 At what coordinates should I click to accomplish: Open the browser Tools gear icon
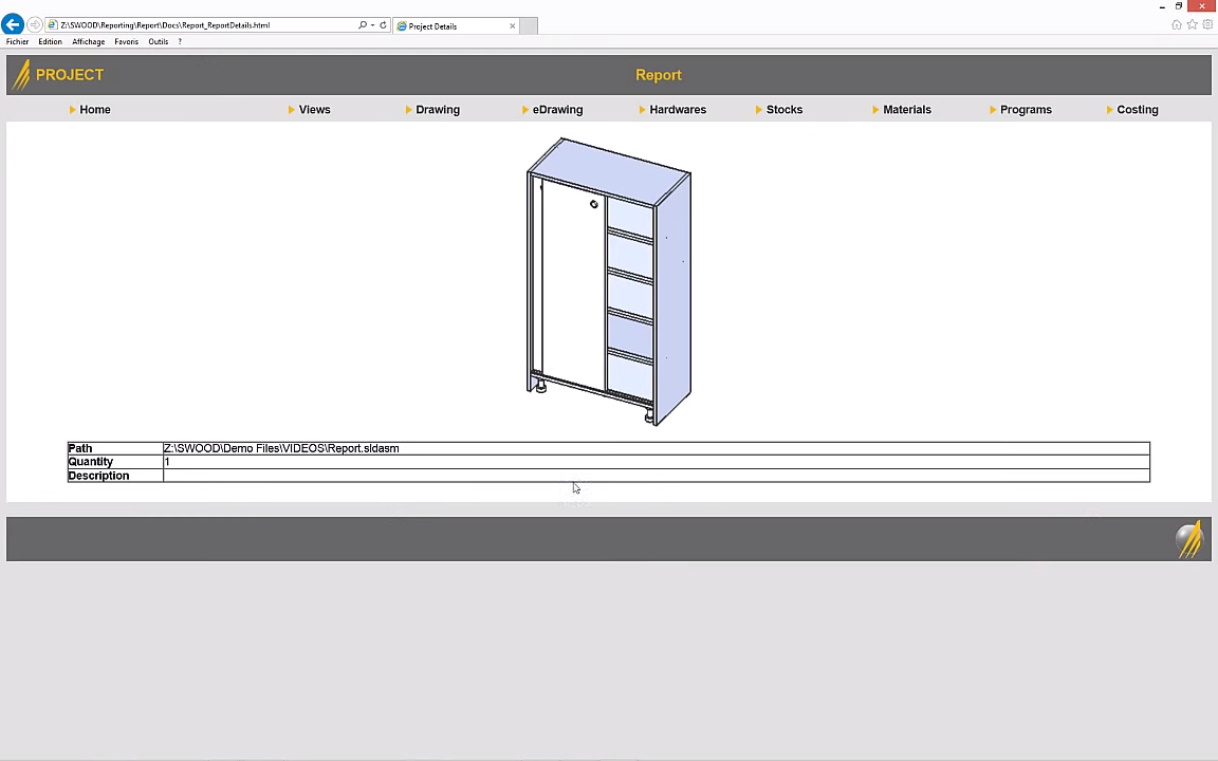tap(1207, 25)
